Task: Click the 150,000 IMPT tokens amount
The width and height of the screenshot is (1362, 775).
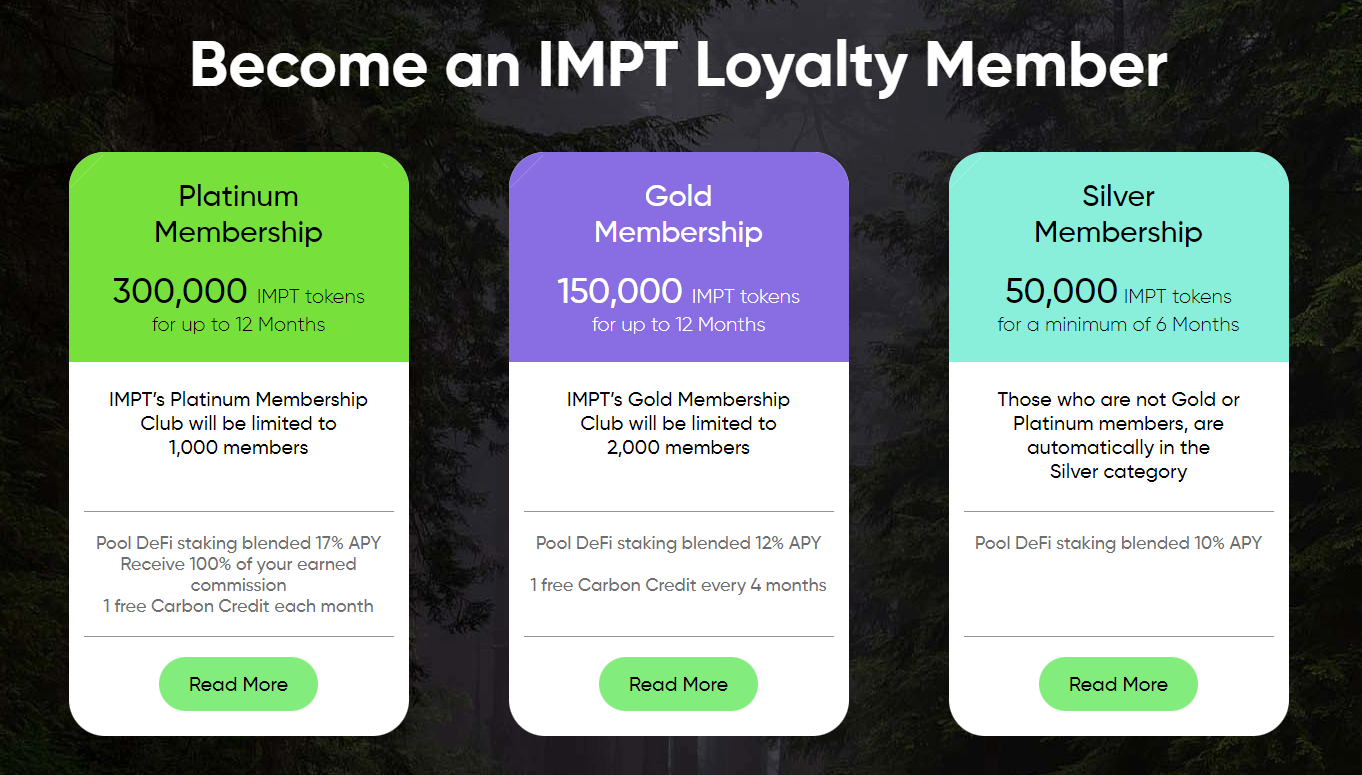Action: tap(678, 292)
